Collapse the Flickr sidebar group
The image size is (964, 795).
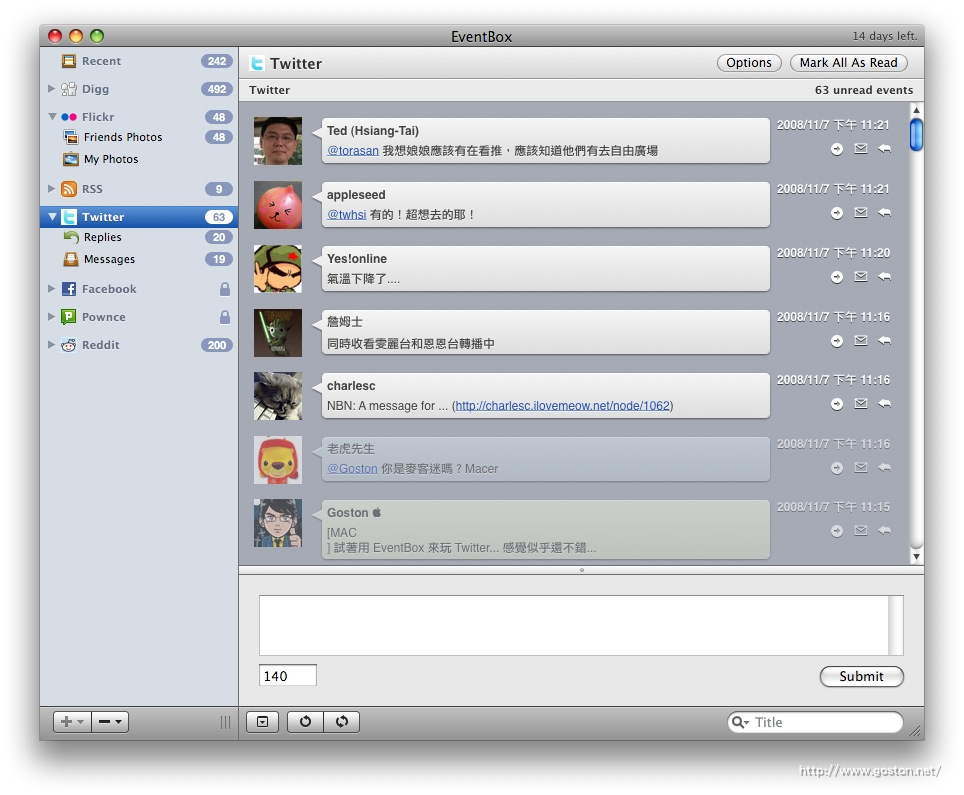(x=52, y=116)
